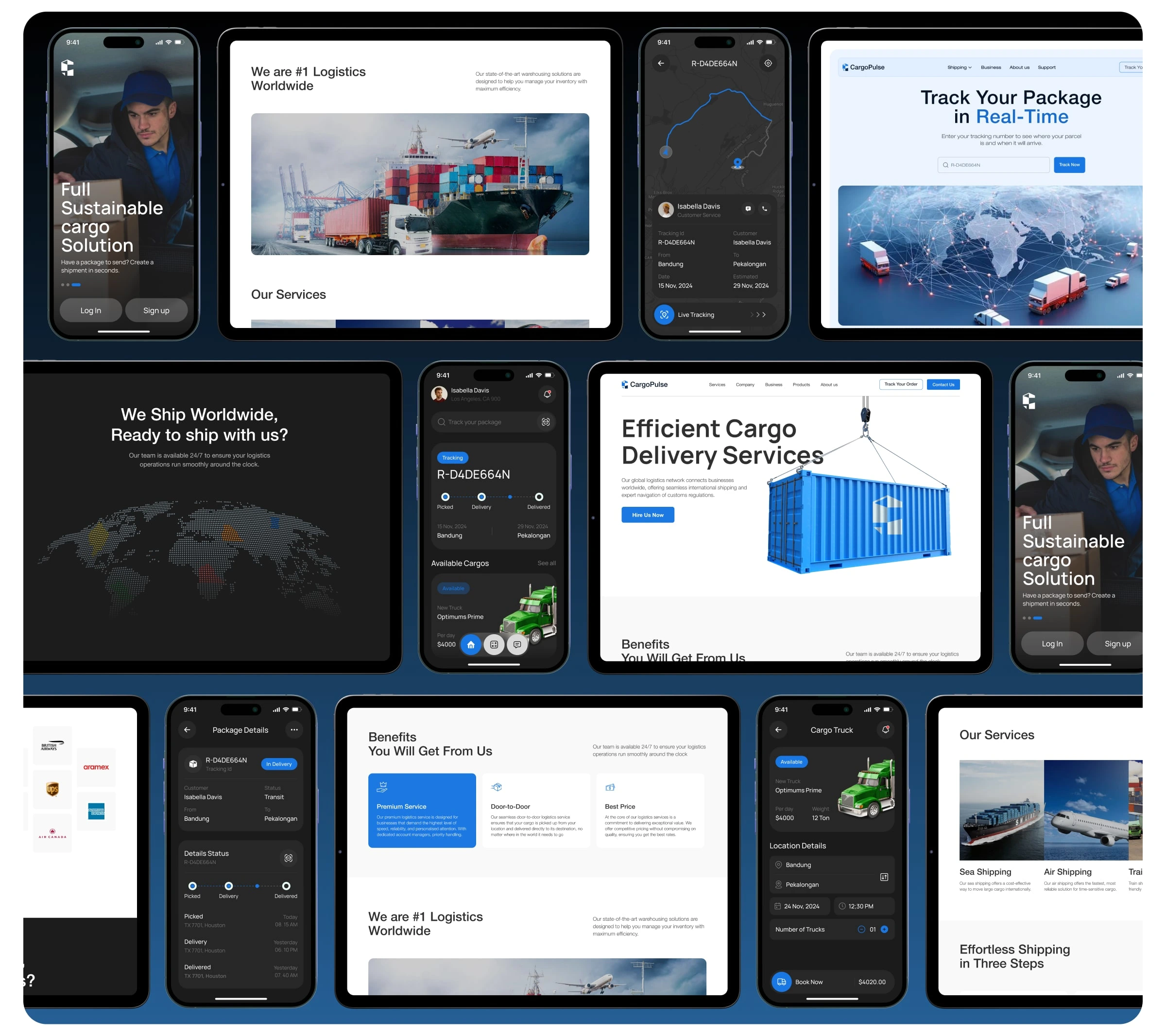Select Products in the CargoPulse navigation bar
Screen dimensions: 1166x1036
pyautogui.click(x=801, y=384)
